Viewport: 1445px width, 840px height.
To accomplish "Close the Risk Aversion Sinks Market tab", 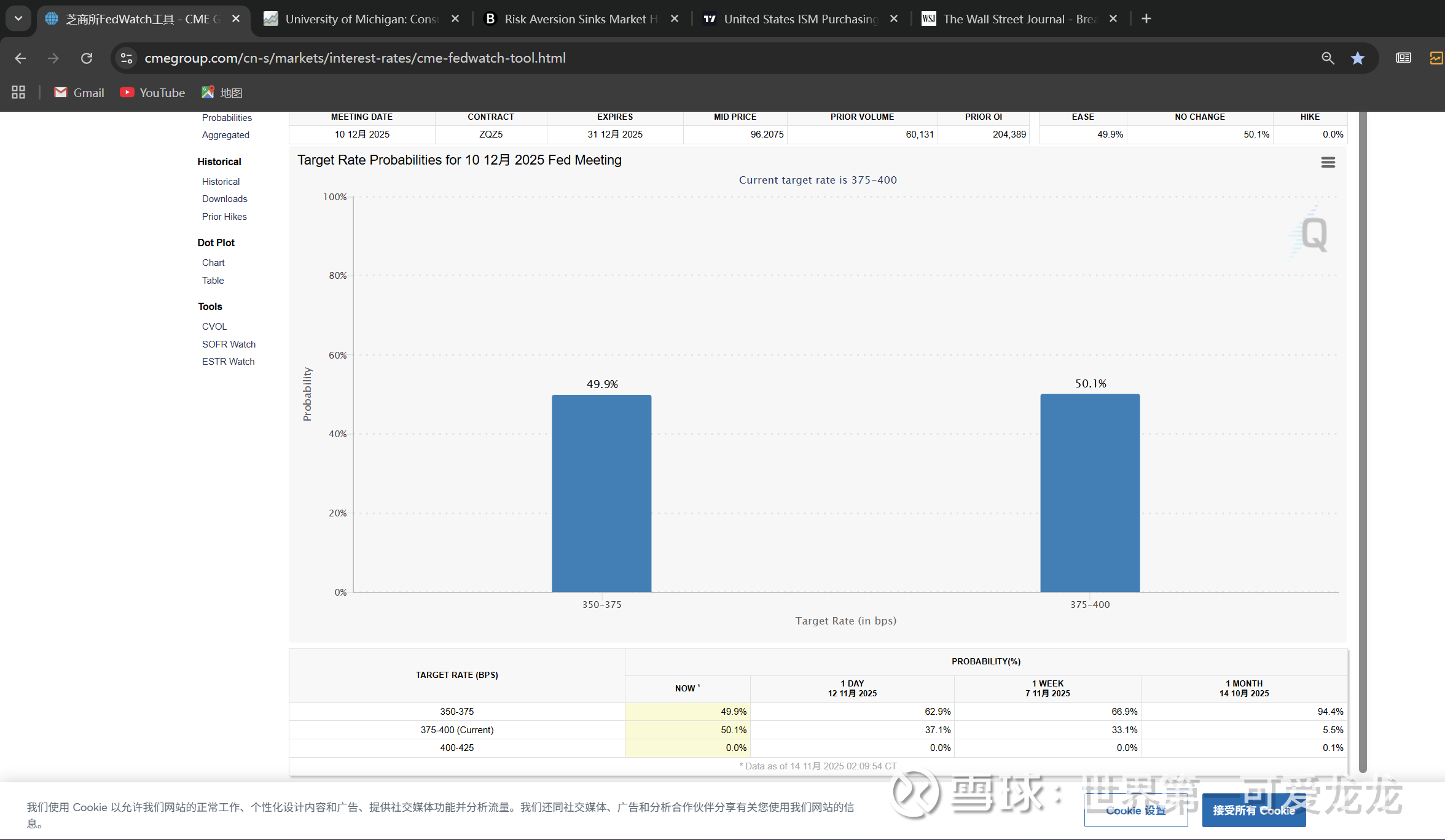I will point(674,19).
